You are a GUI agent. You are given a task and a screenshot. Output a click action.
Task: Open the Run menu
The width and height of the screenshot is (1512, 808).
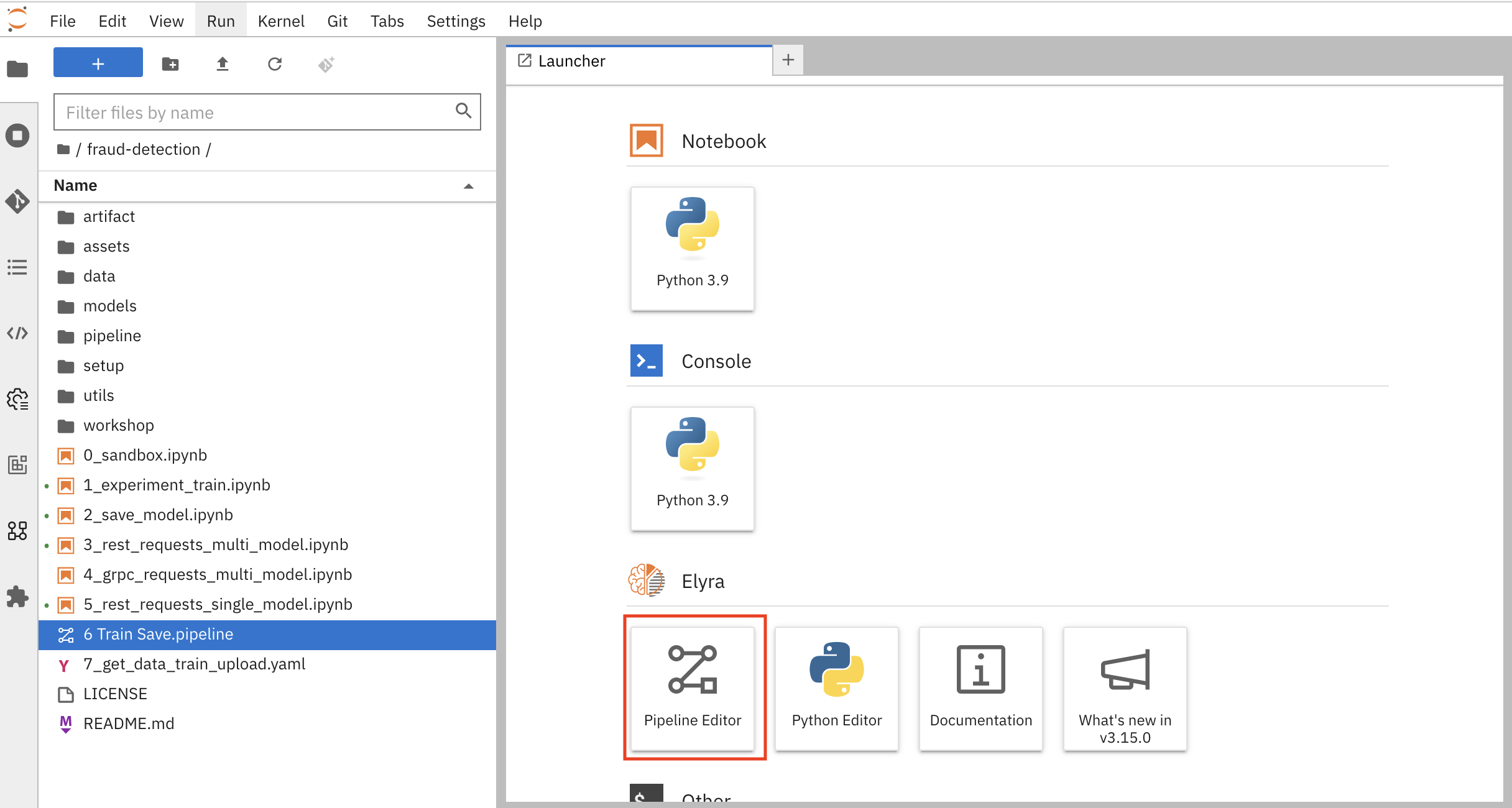[220, 20]
